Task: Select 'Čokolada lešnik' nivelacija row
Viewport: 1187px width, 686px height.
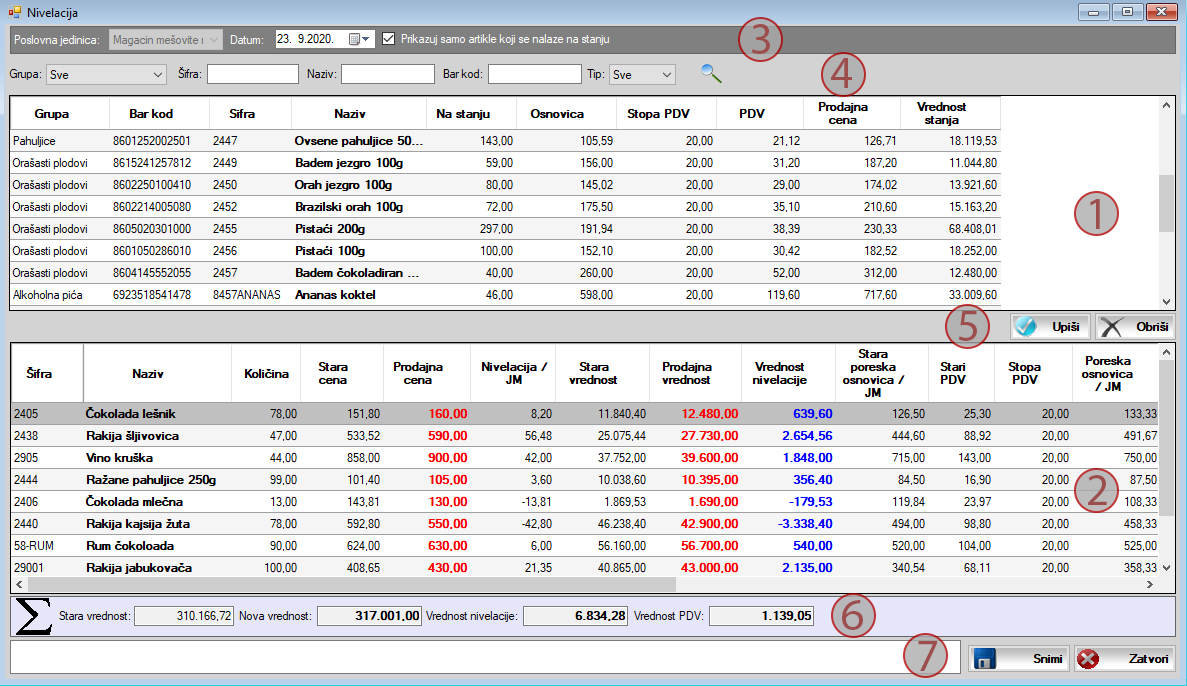Action: pos(585,413)
